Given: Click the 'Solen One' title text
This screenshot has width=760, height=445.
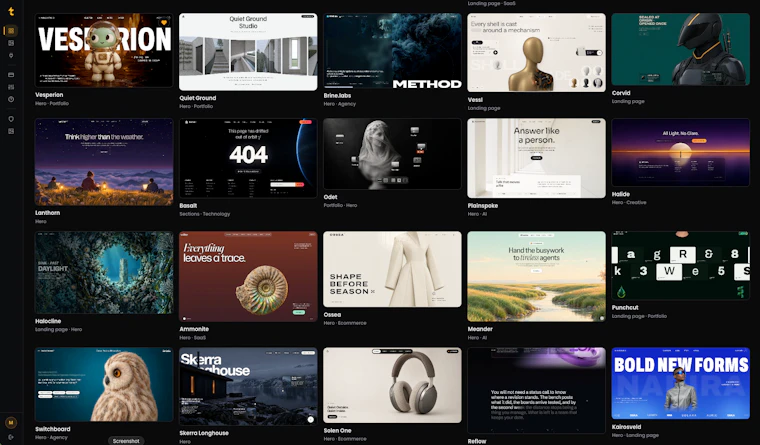Looking at the screenshot, I should (337, 430).
